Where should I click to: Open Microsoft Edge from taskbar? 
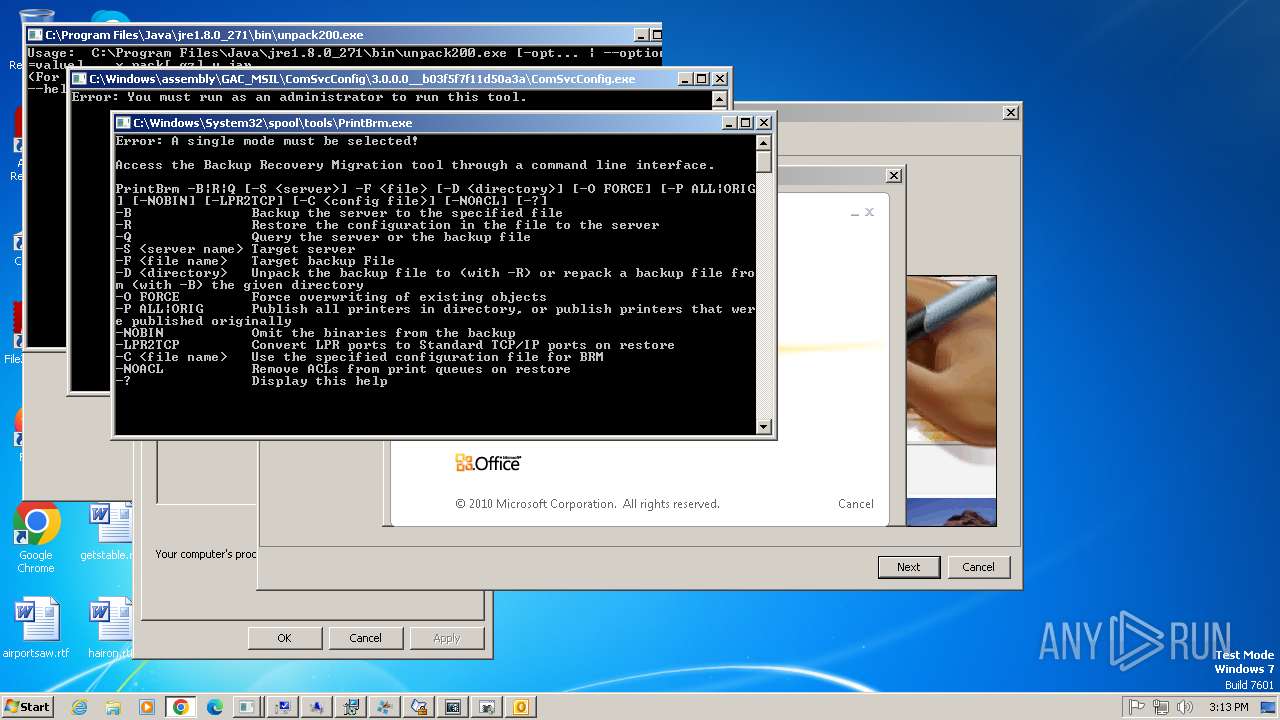pyautogui.click(x=215, y=707)
